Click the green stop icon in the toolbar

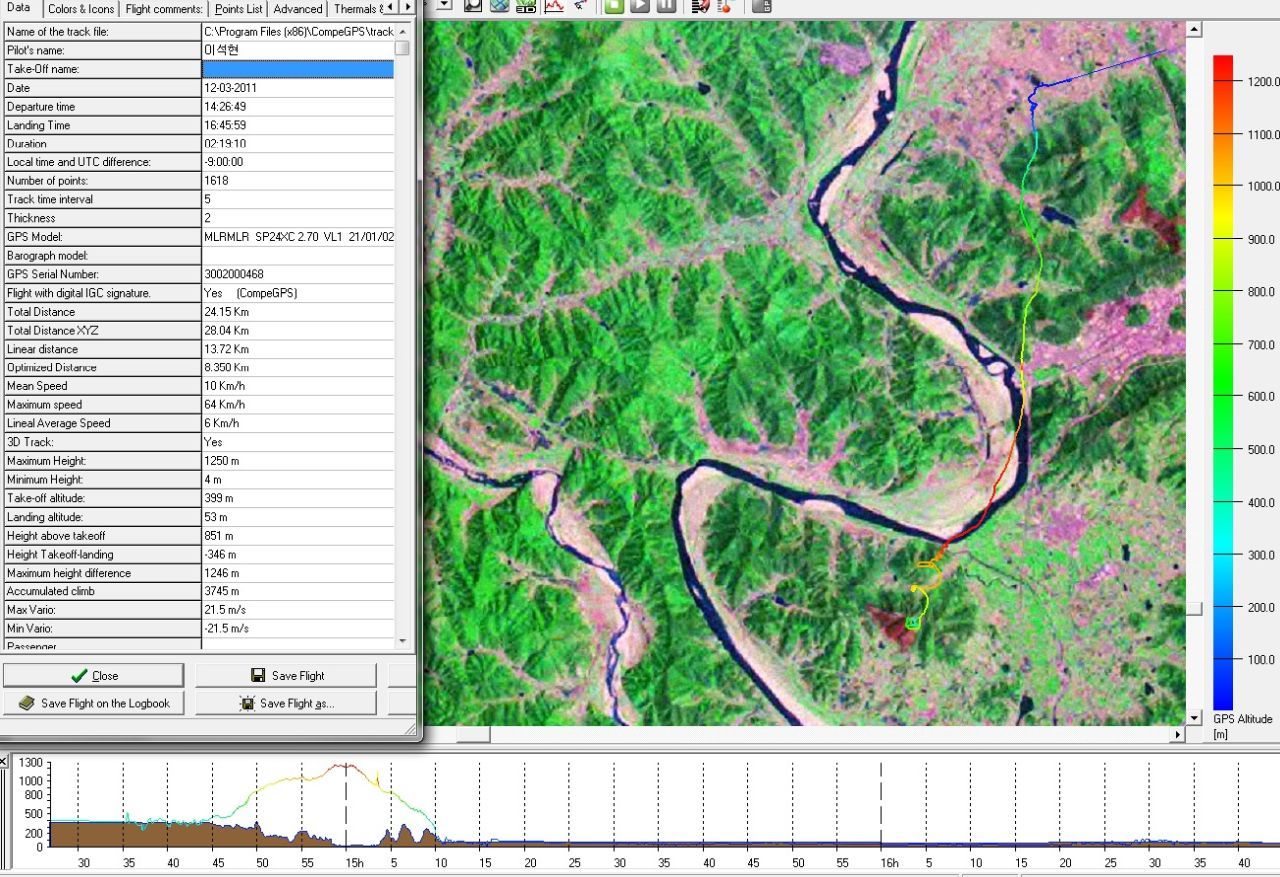614,5
